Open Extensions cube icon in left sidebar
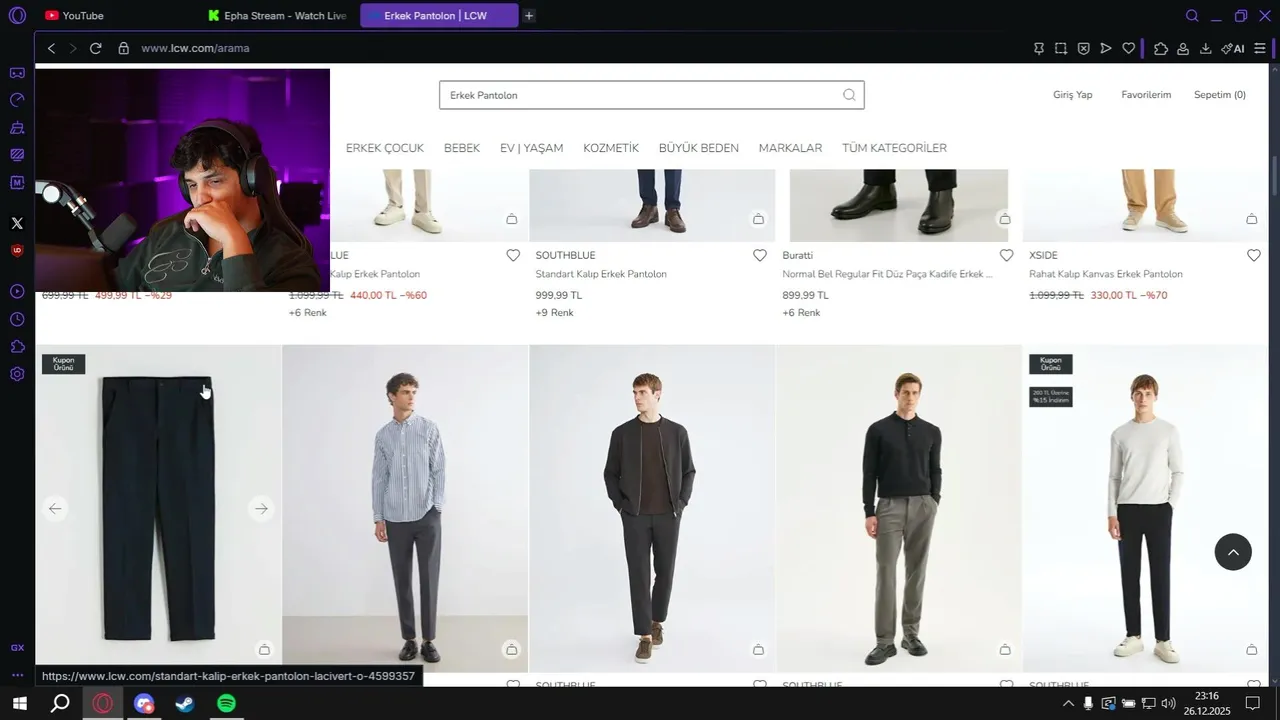Screen dimensions: 1280x720 tap(17, 347)
